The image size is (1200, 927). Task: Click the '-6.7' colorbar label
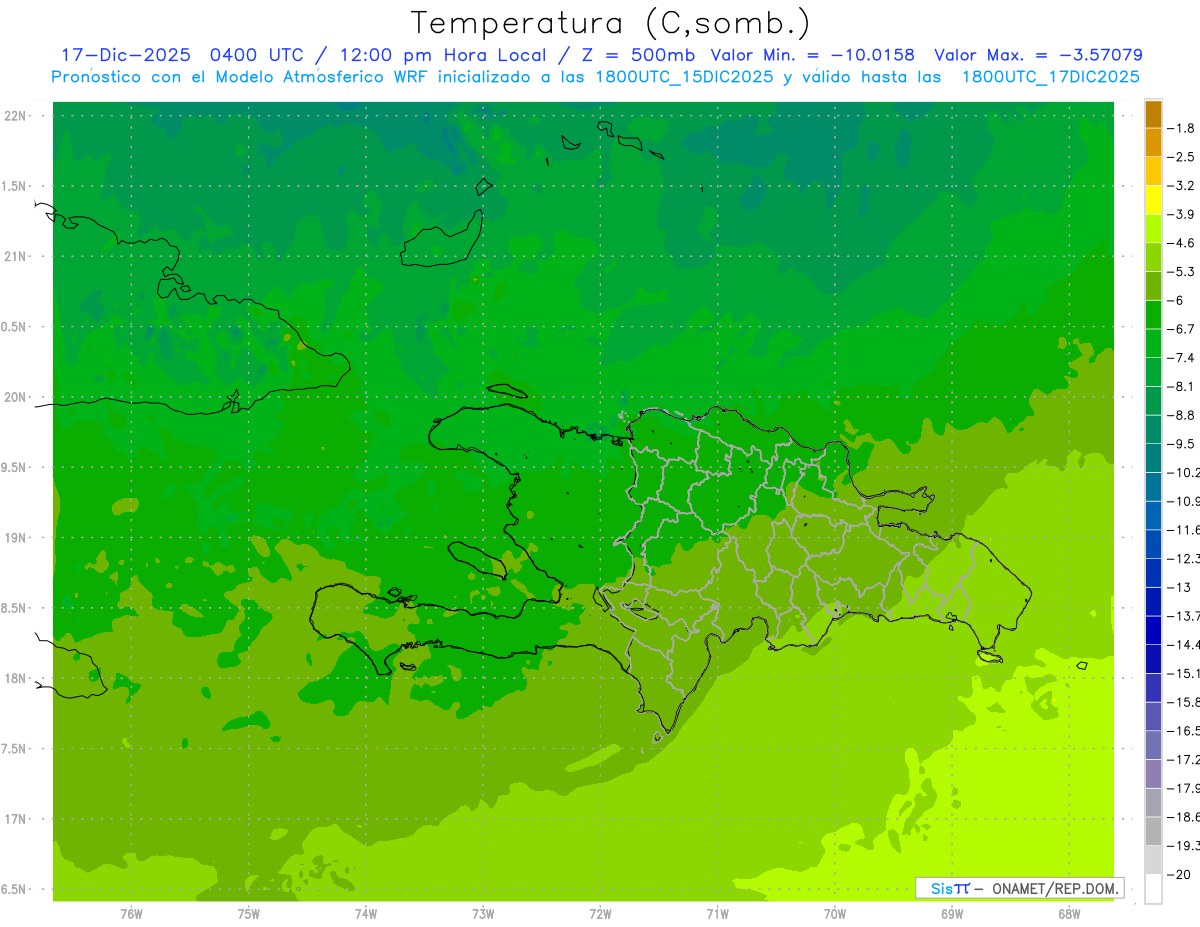pyautogui.click(x=1181, y=329)
